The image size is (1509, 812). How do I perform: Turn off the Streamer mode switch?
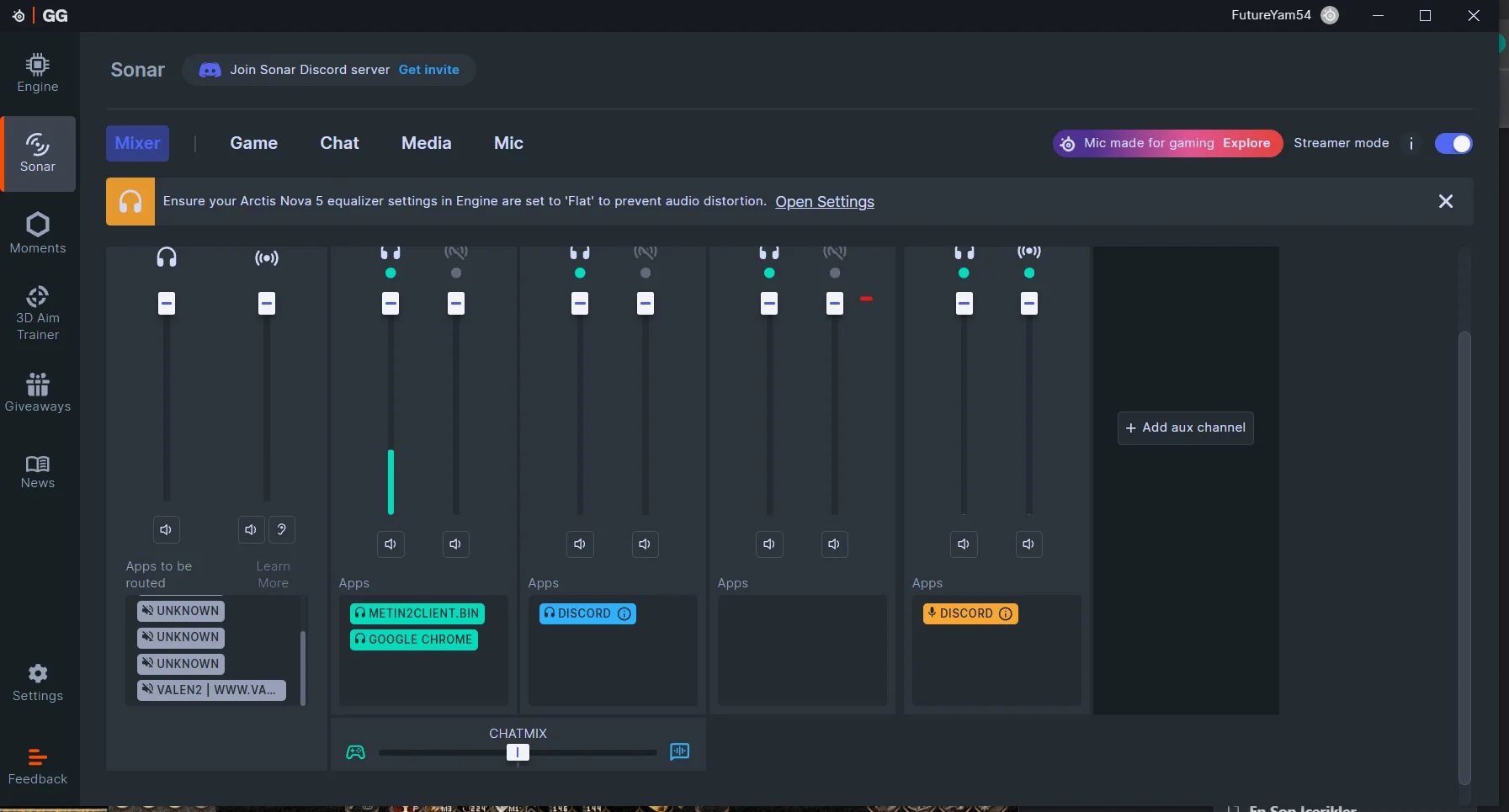point(1453,144)
